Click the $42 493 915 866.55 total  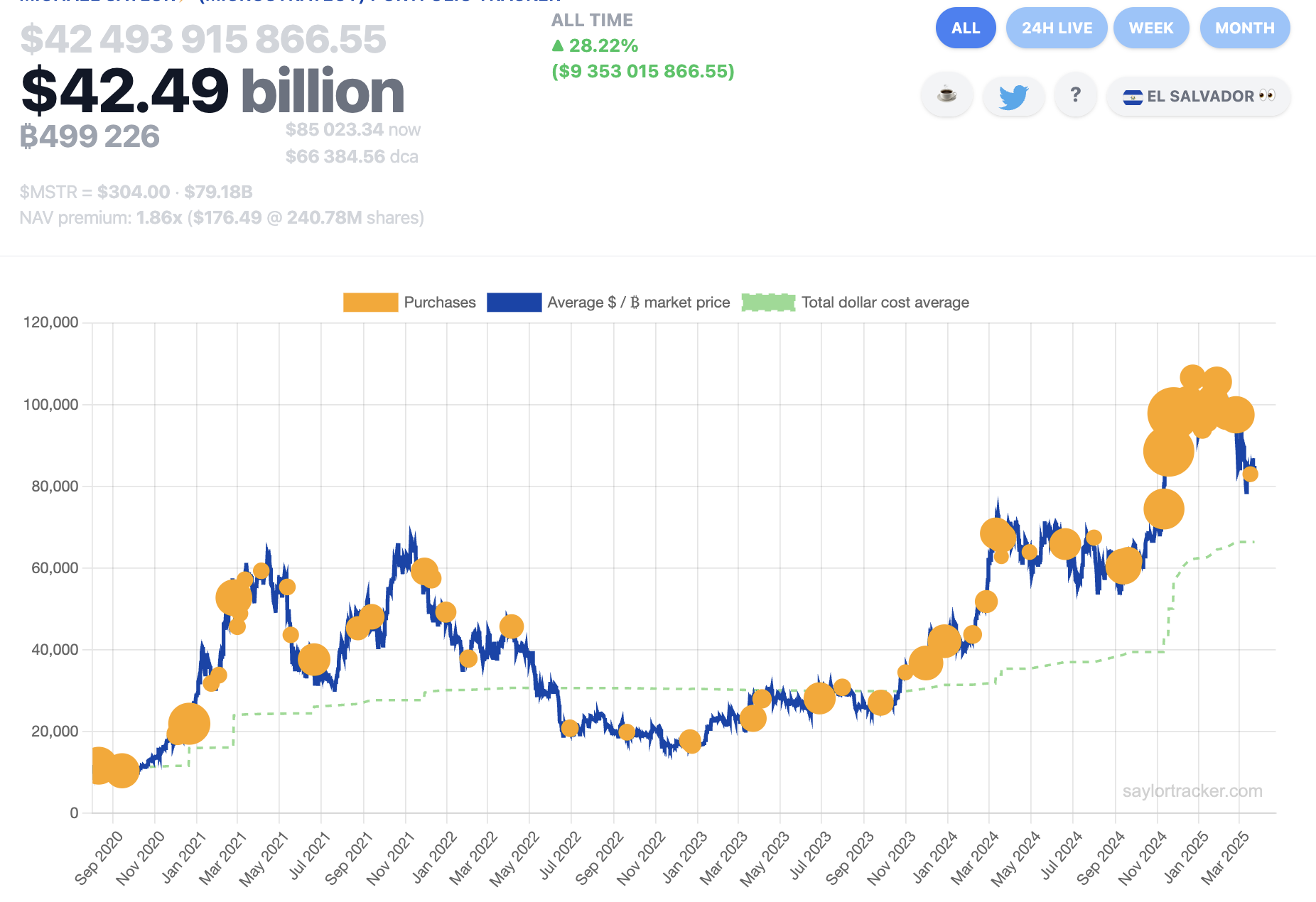pyautogui.click(x=203, y=39)
